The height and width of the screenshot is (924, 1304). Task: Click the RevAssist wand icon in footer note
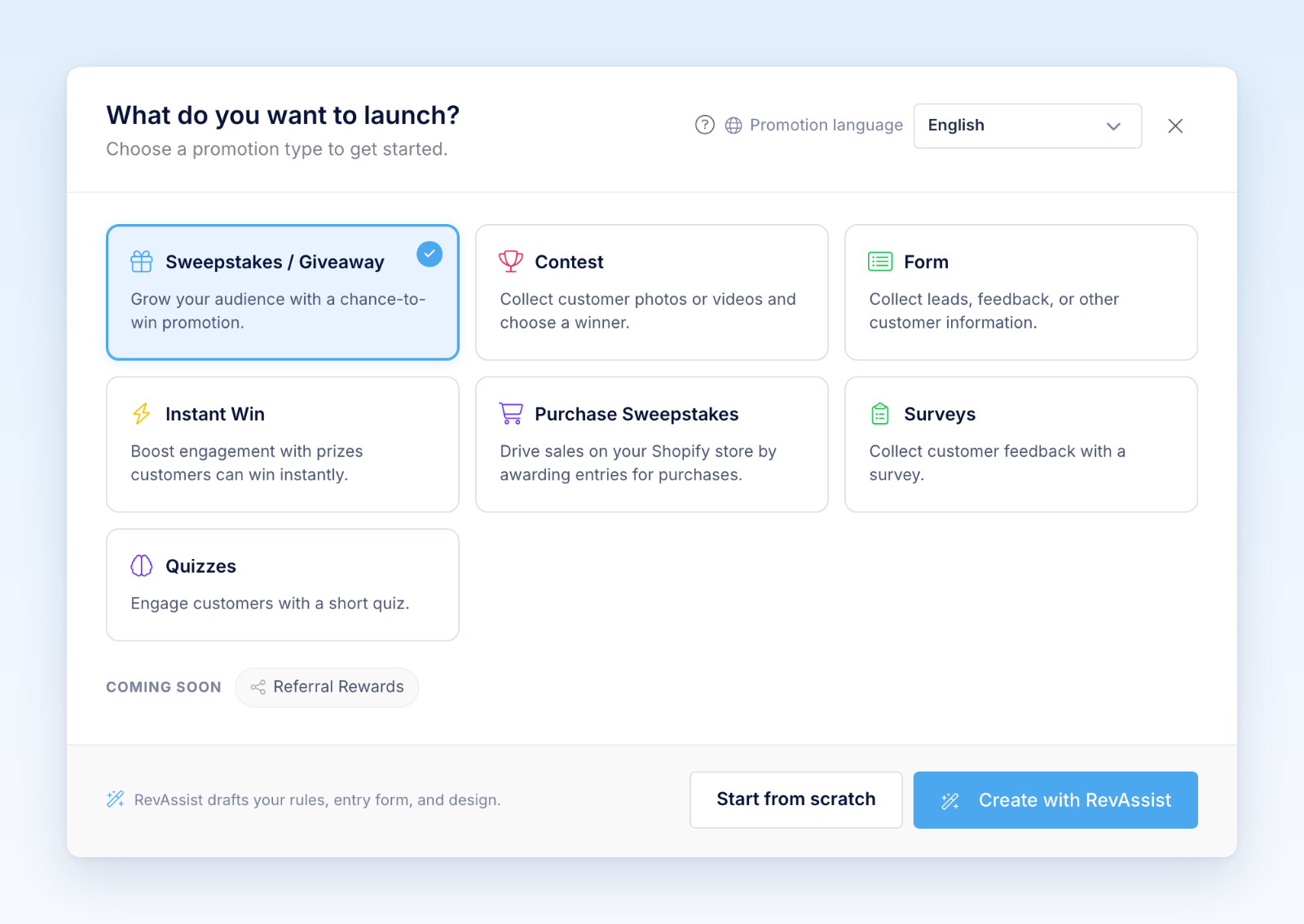(116, 799)
